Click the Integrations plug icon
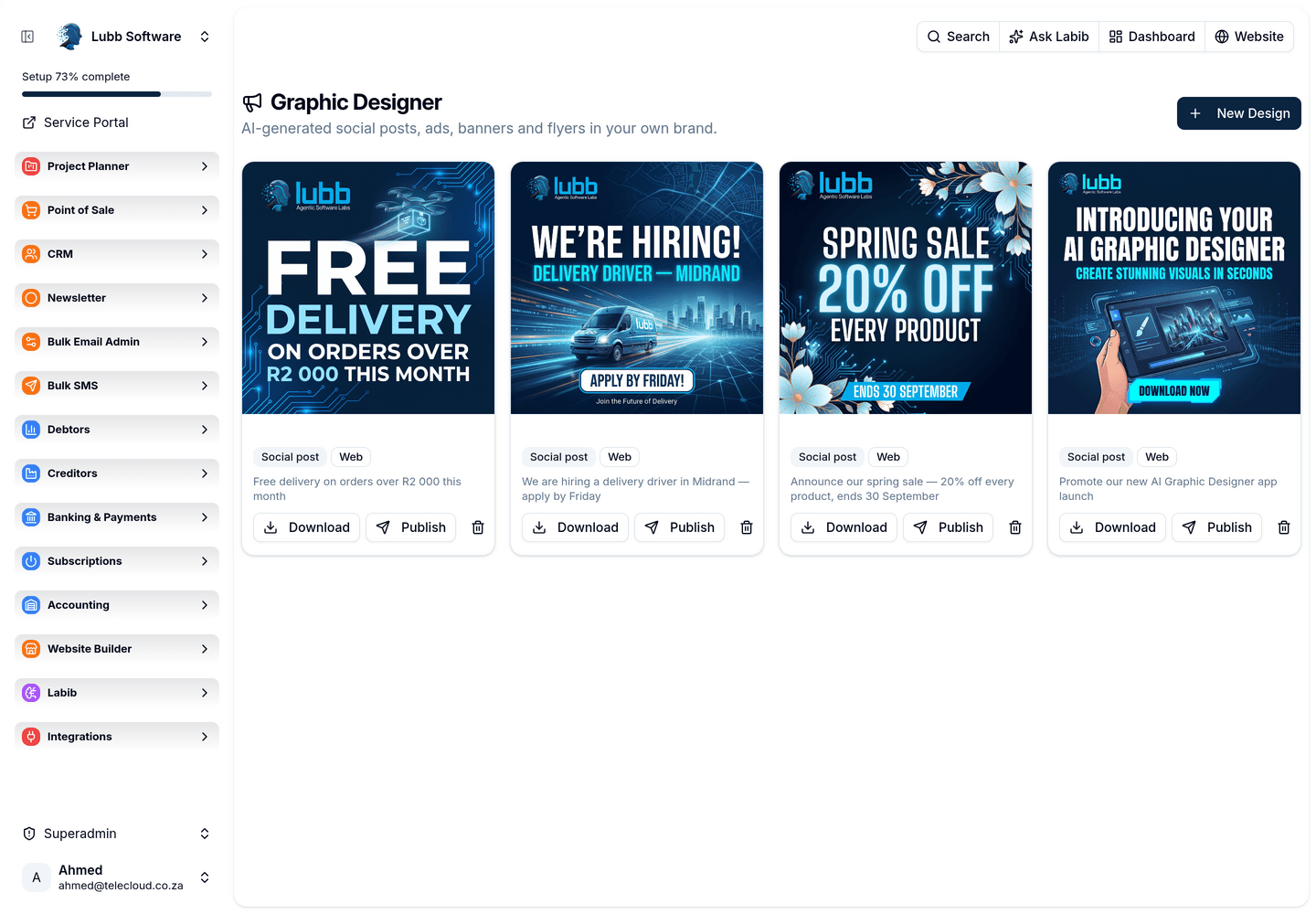The image size is (1316, 914). click(x=31, y=737)
